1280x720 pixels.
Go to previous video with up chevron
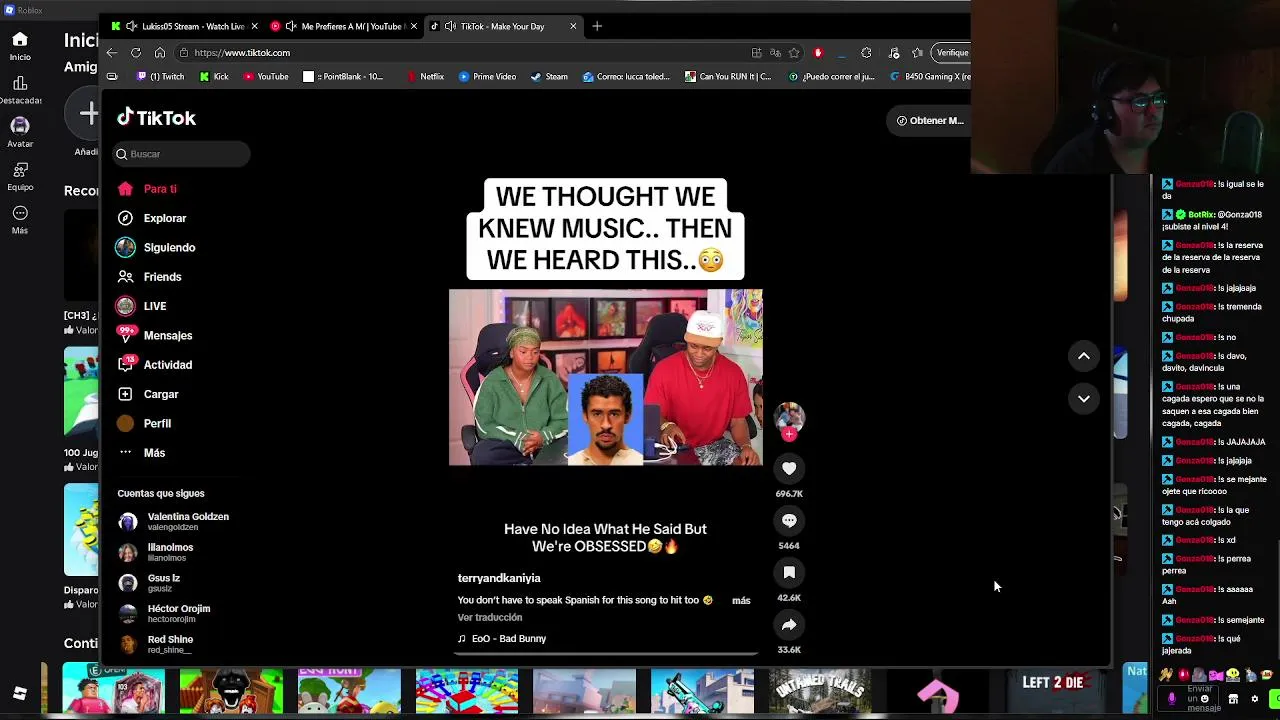point(1083,356)
